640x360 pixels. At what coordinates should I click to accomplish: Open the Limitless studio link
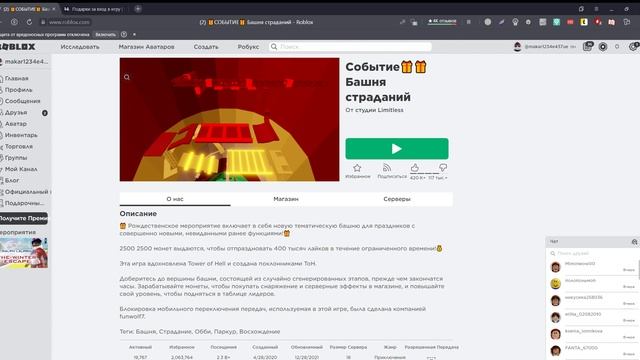(390, 110)
